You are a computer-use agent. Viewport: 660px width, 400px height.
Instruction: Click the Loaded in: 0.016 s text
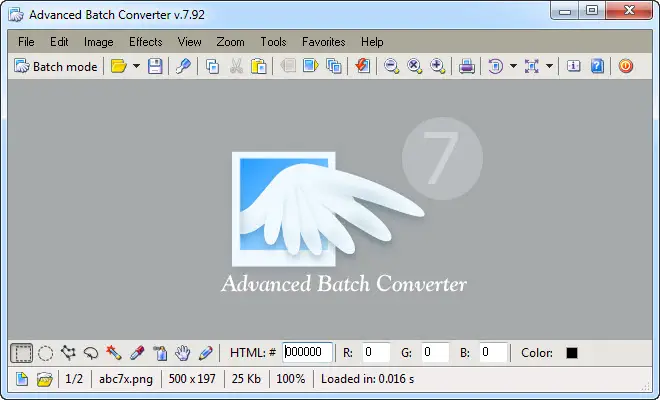coord(367,379)
